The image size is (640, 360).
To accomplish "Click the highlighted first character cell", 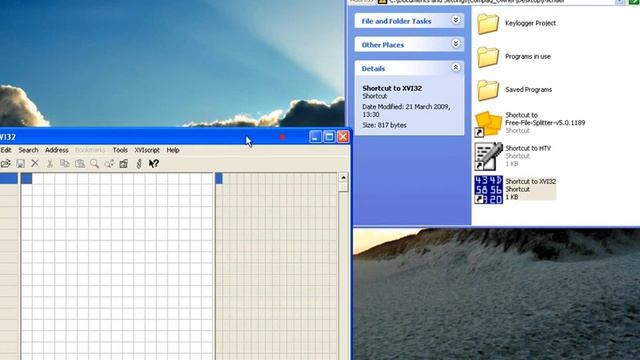I will coord(219,178).
